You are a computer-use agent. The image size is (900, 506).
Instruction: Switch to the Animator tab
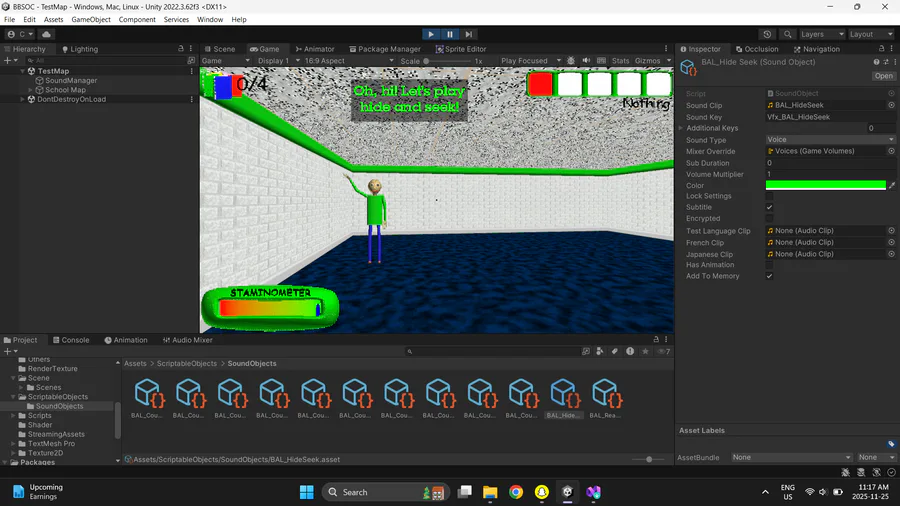click(x=315, y=49)
